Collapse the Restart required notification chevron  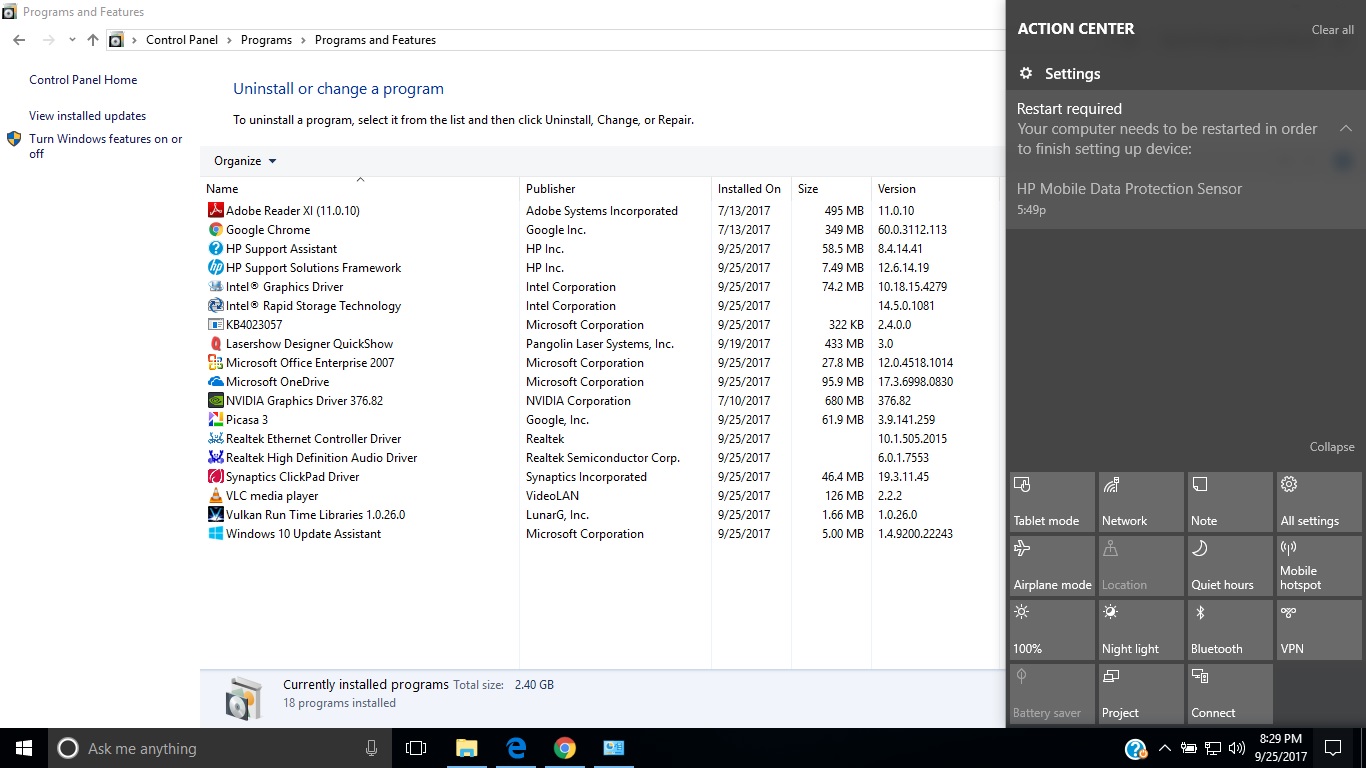click(1346, 129)
